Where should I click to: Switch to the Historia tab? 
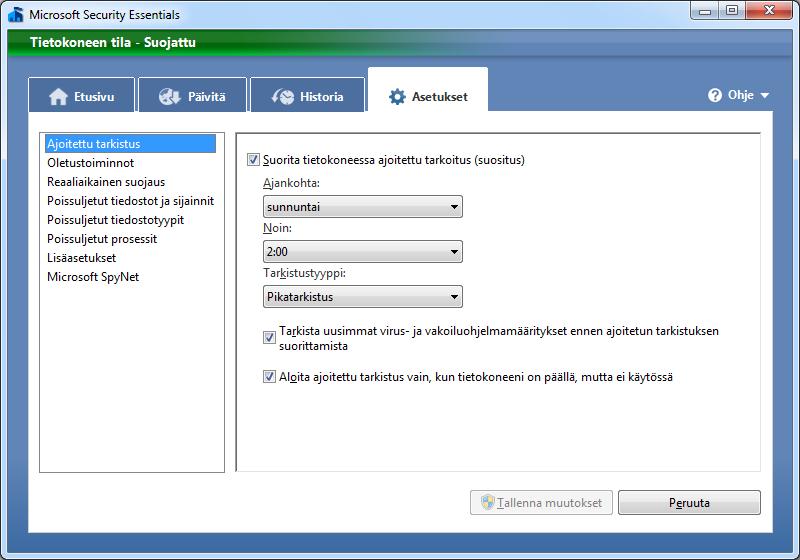[x=308, y=95]
